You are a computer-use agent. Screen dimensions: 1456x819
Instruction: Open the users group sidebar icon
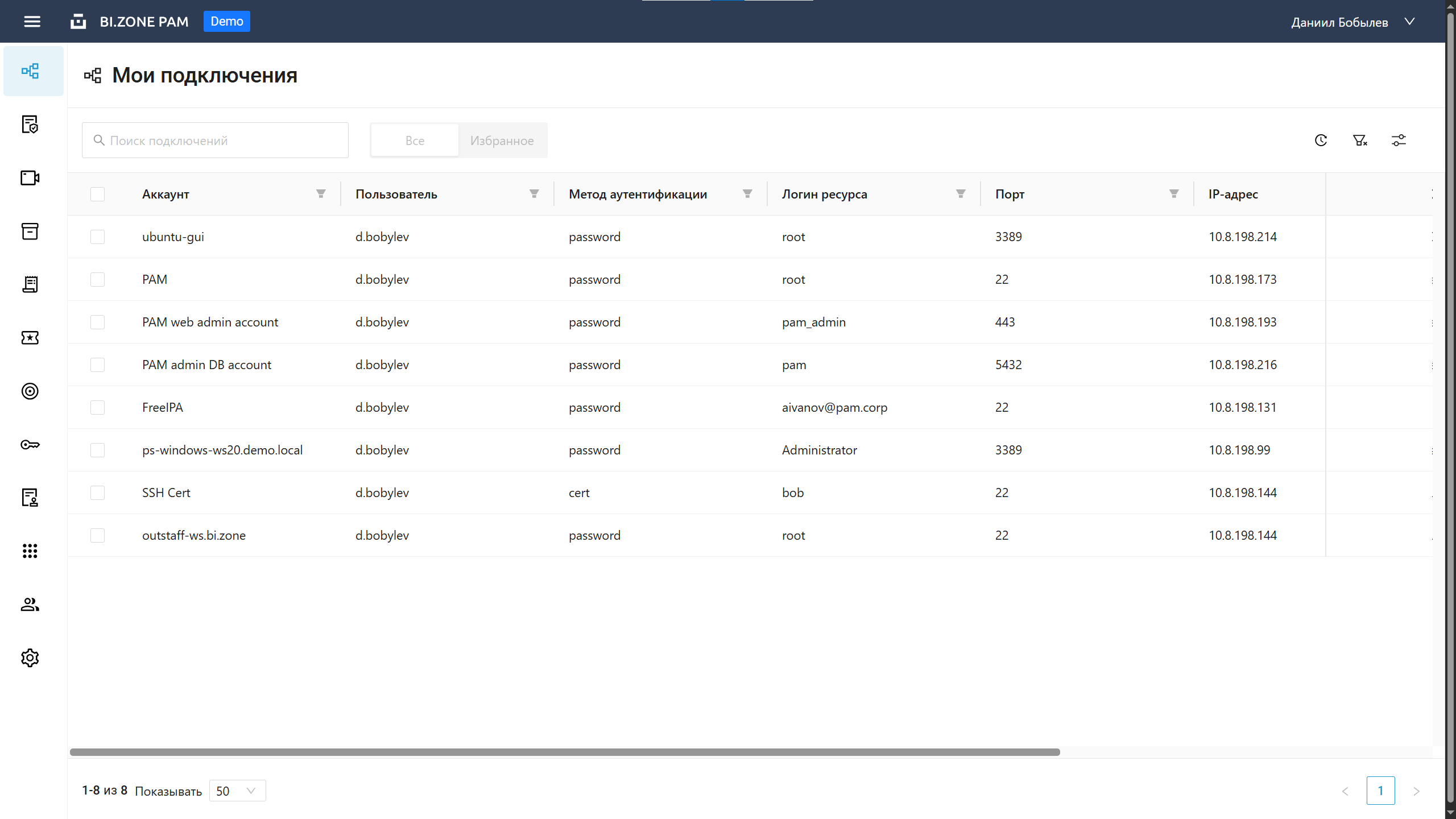[x=30, y=605]
